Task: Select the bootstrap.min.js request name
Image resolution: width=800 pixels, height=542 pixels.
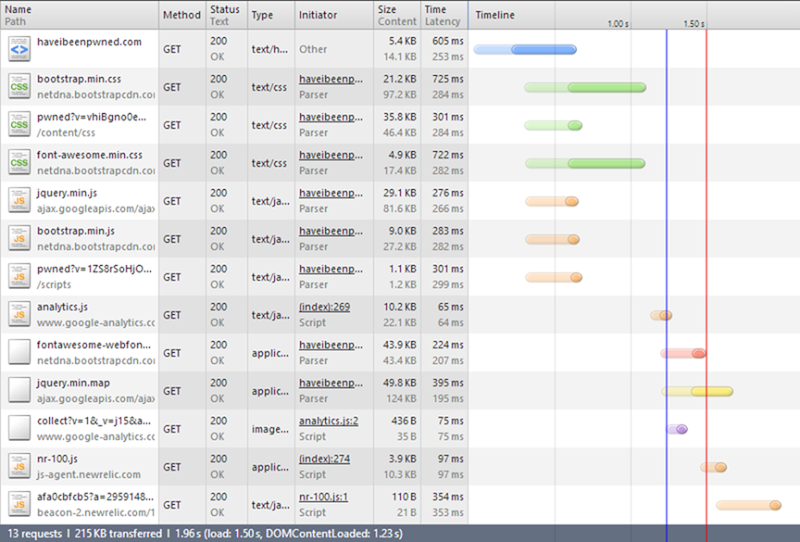Action: pyautogui.click(x=76, y=231)
